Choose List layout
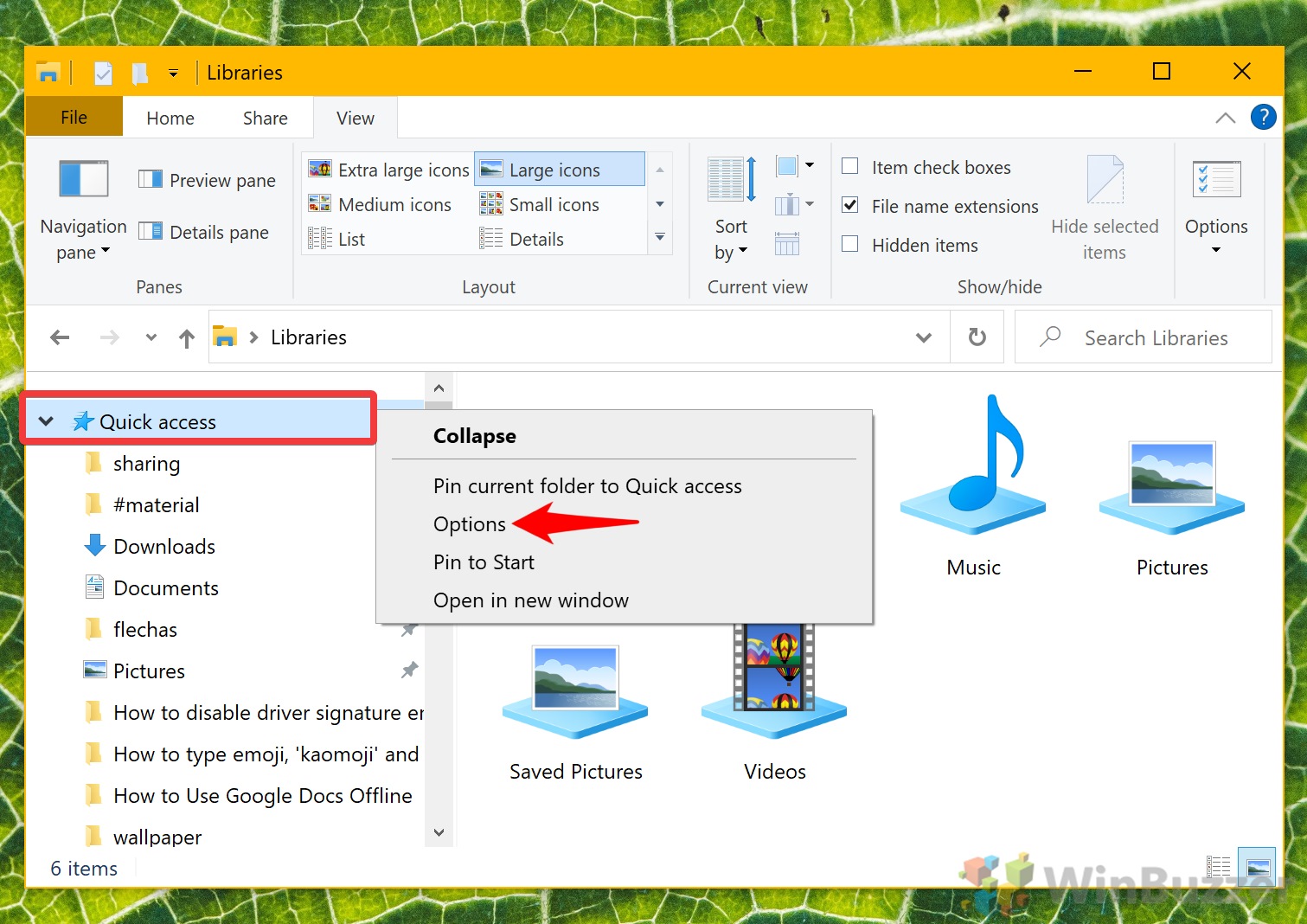Viewport: 1307px width, 924px height. pos(337,239)
